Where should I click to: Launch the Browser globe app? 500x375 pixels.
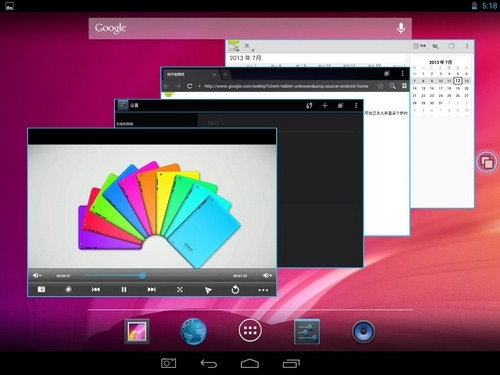click(x=193, y=331)
